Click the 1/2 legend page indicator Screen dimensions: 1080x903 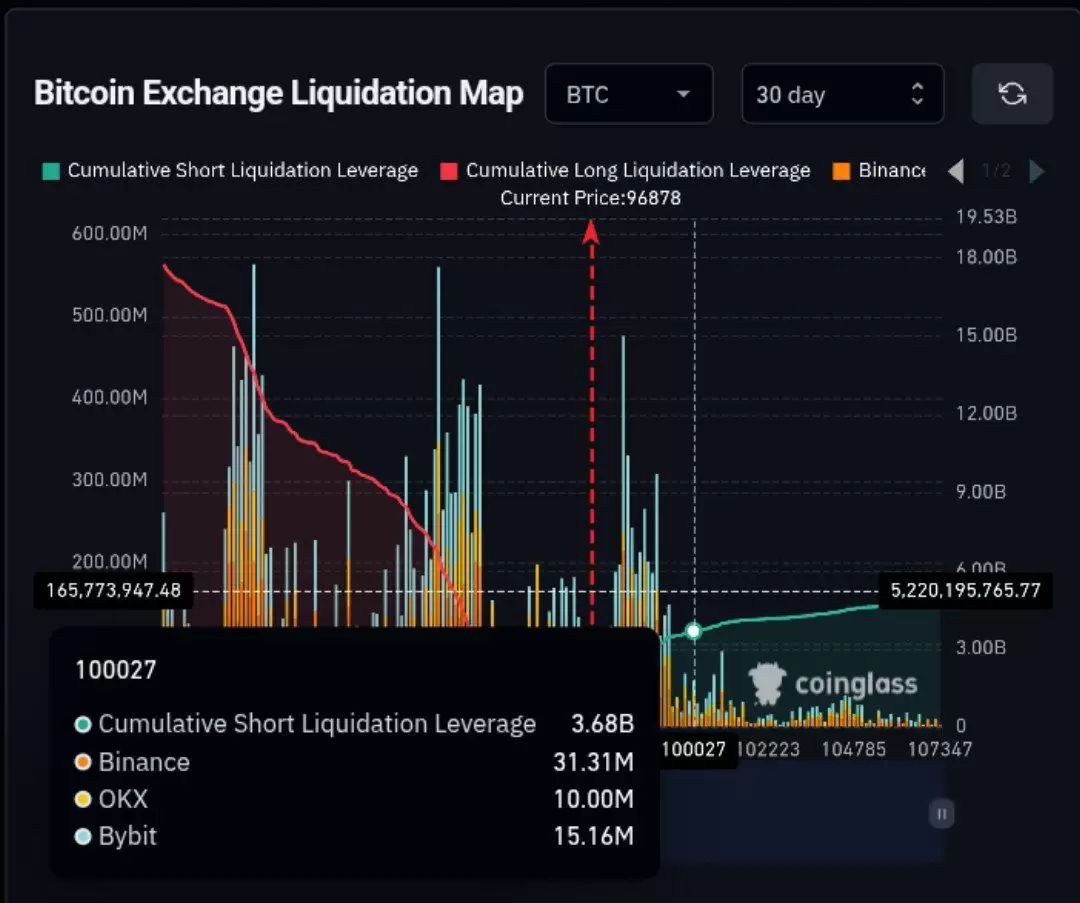[996, 171]
